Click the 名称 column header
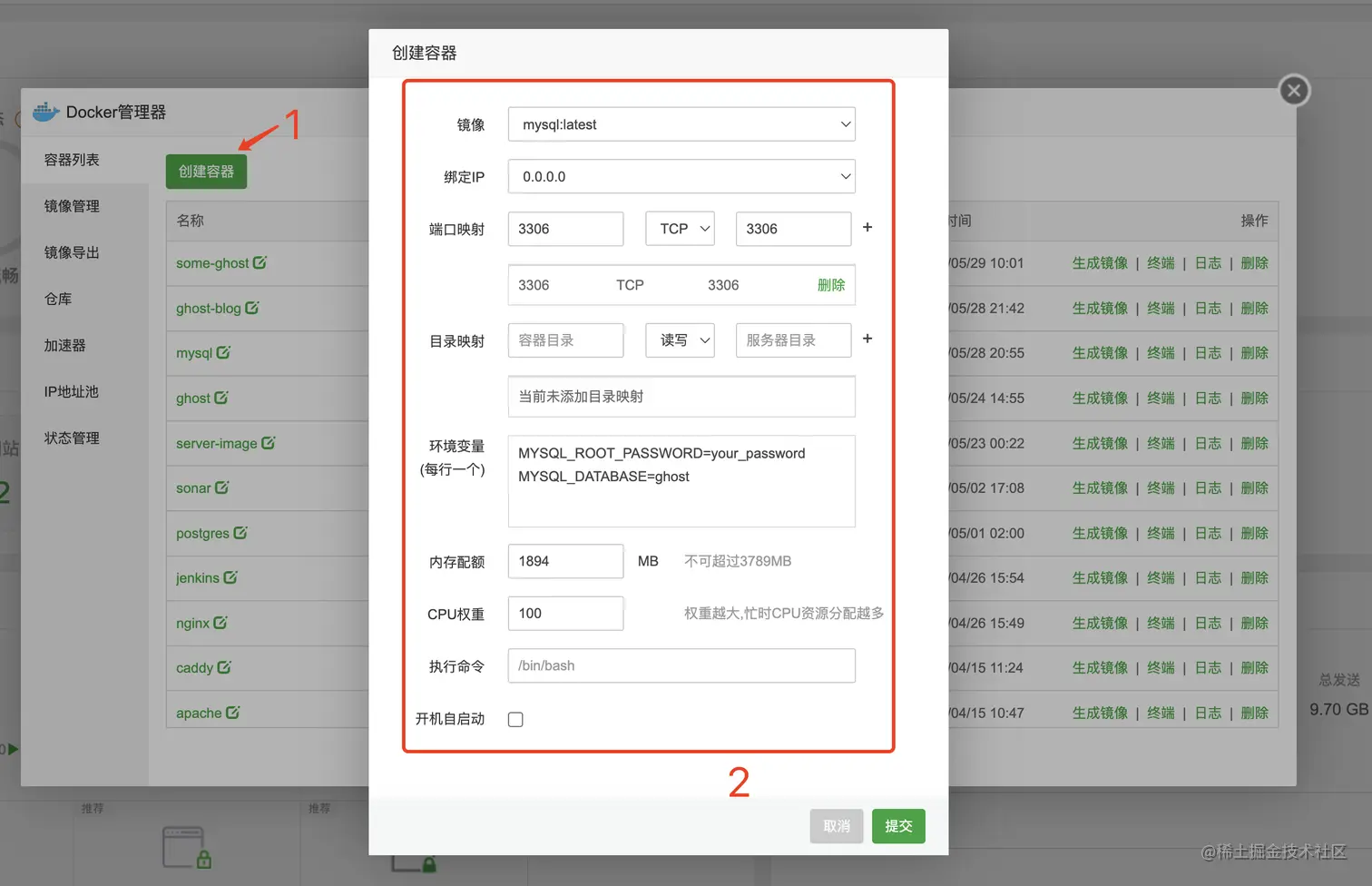1372x886 pixels. 191,221
